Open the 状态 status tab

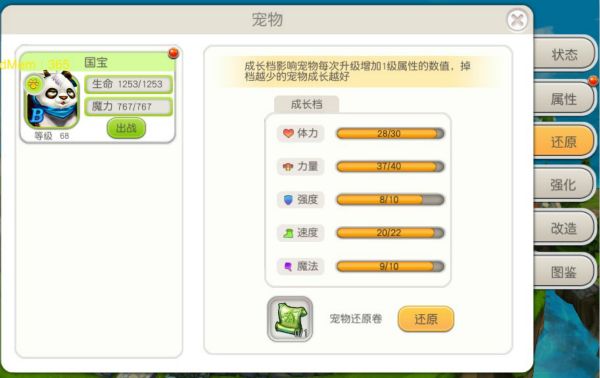(x=564, y=55)
